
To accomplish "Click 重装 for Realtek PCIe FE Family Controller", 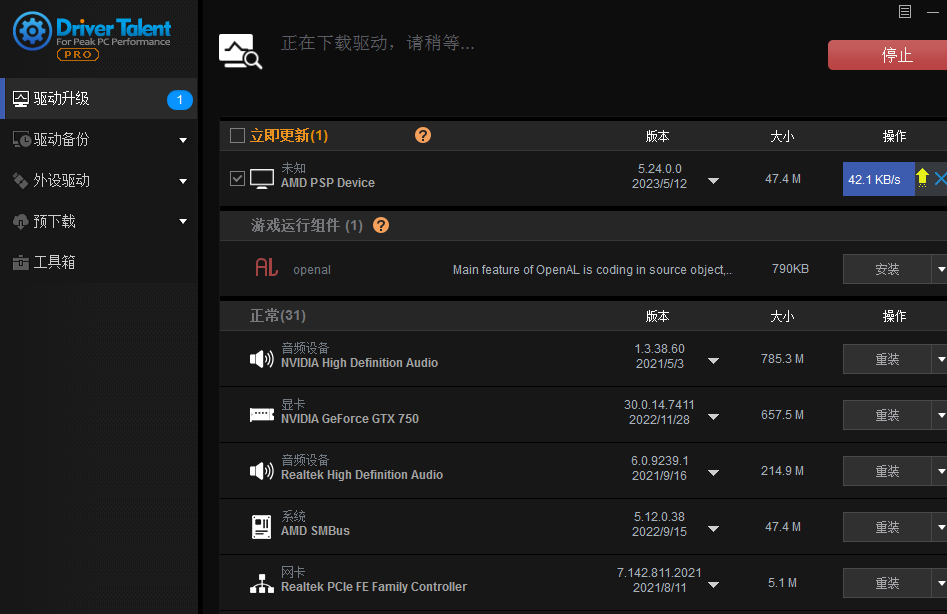I will pyautogui.click(x=887, y=583).
